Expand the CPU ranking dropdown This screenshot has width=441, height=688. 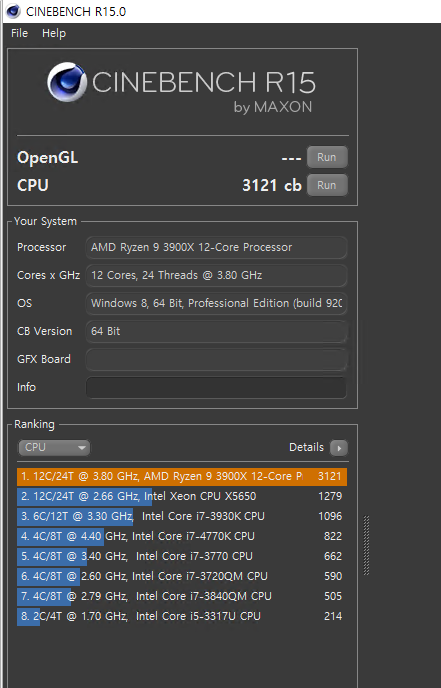click(x=54, y=448)
